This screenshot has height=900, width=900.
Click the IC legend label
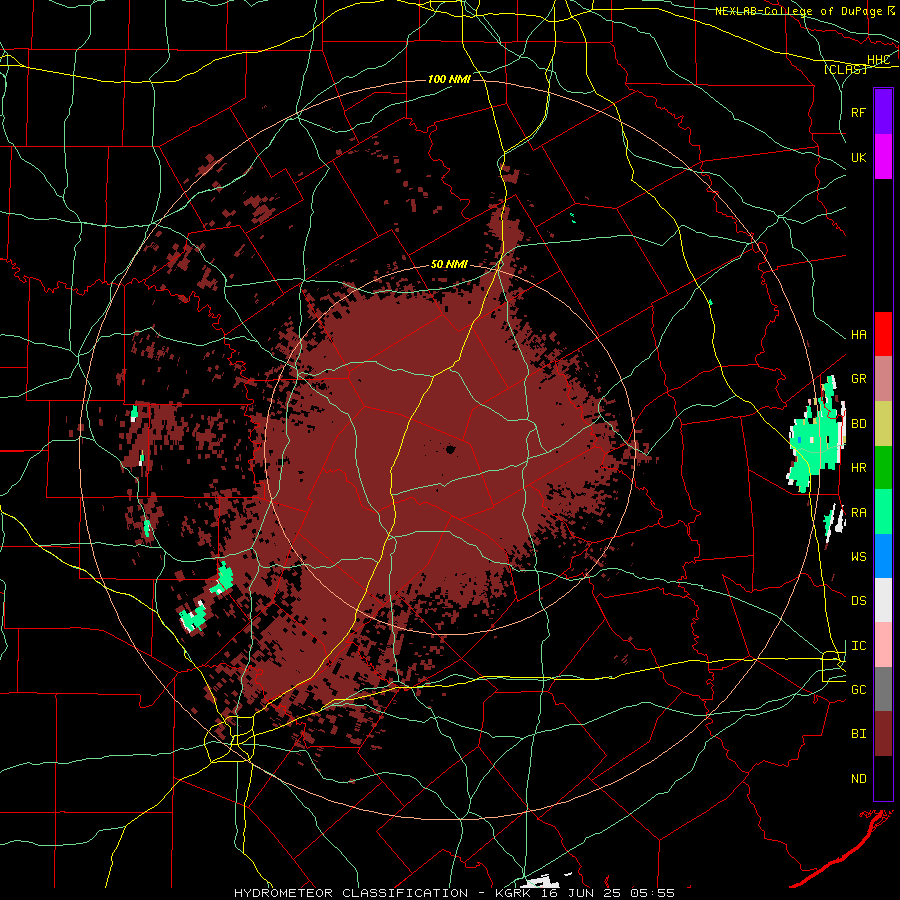[858, 645]
